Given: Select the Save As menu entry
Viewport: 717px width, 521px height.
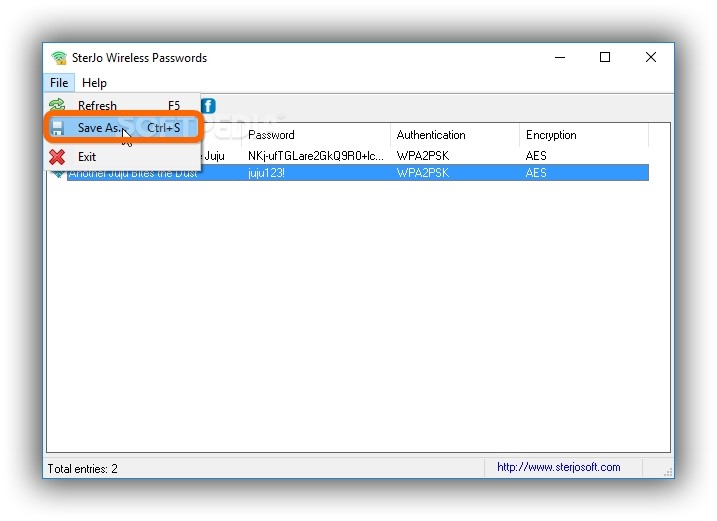Looking at the screenshot, I should pos(123,128).
